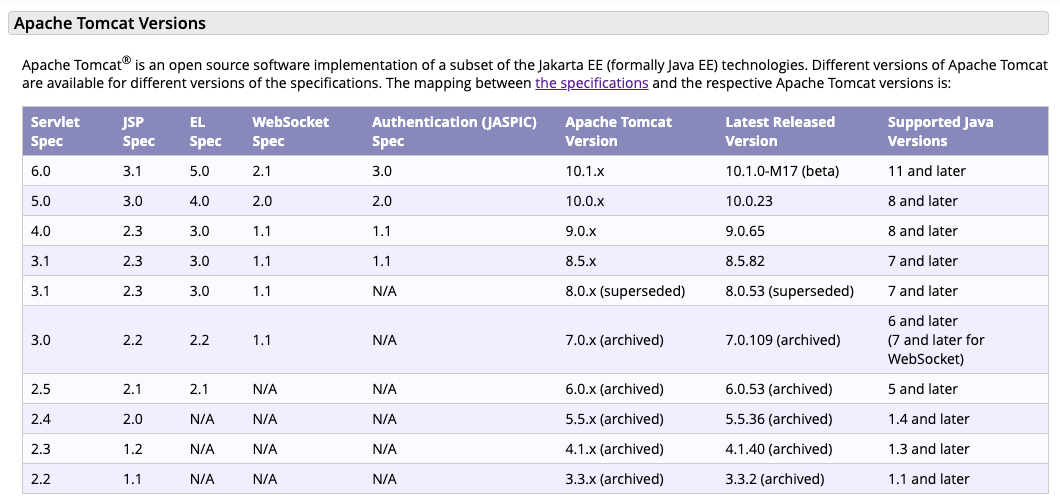
Task: Click Authentication (JASPIC) Spec header
Action: [454, 131]
